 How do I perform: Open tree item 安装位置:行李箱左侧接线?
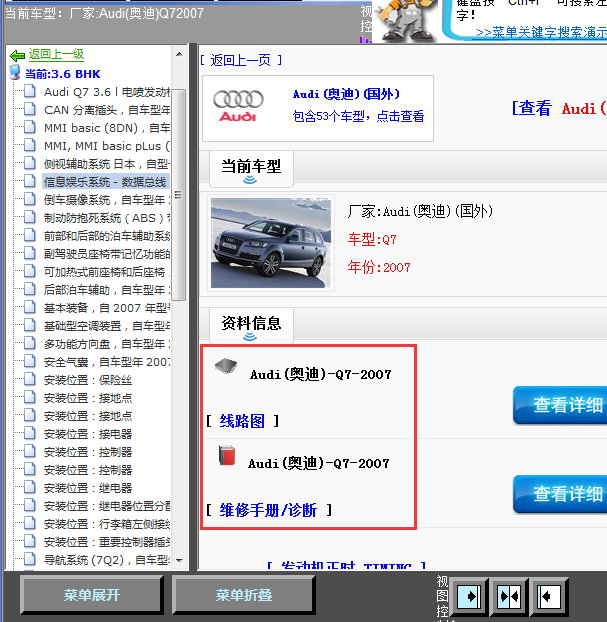point(107,524)
